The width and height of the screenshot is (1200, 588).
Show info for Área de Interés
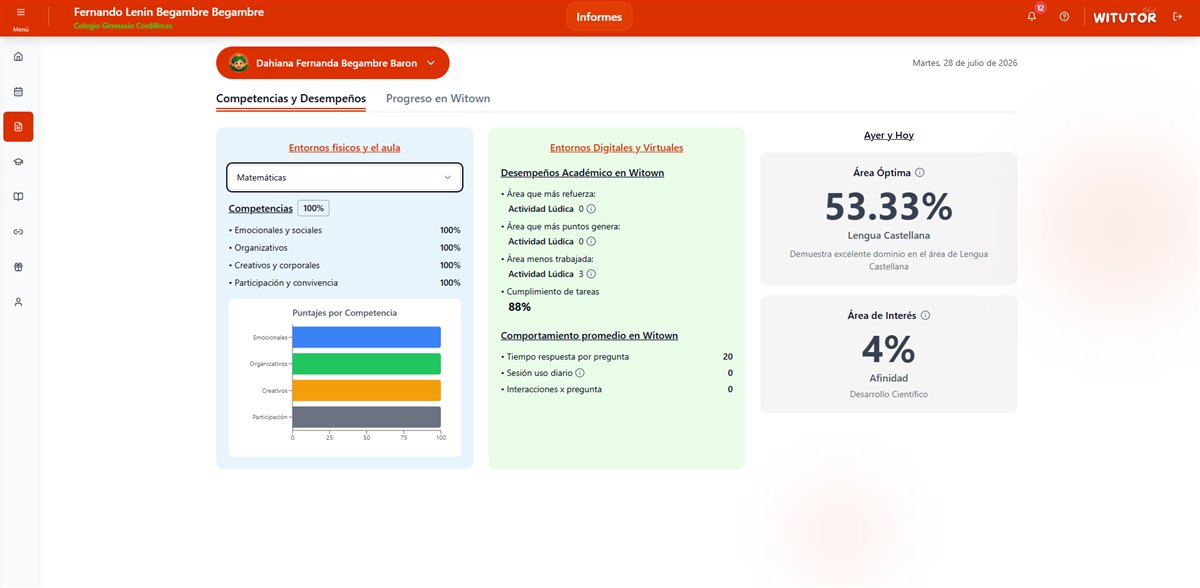[925, 315]
